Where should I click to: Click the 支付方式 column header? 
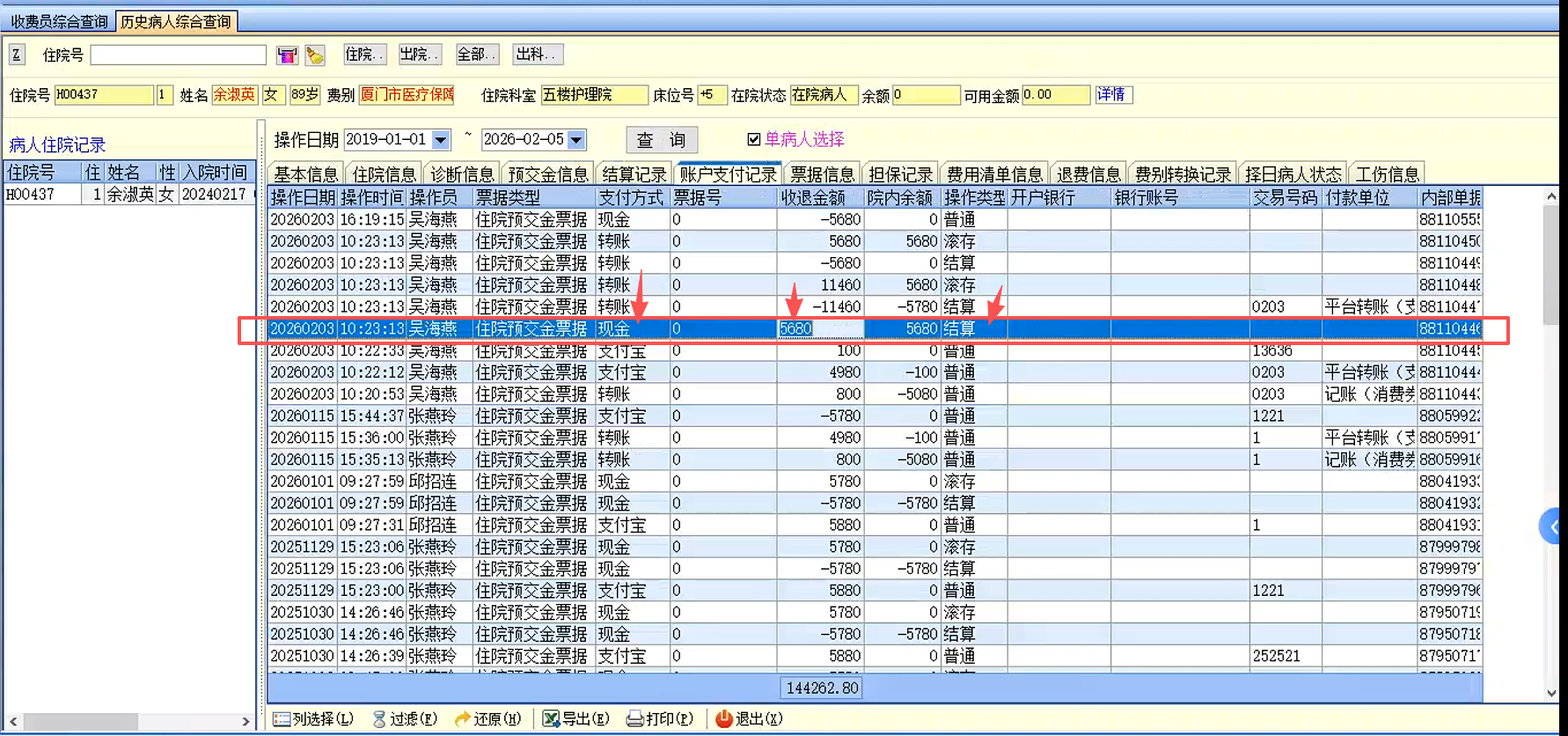pyautogui.click(x=632, y=197)
